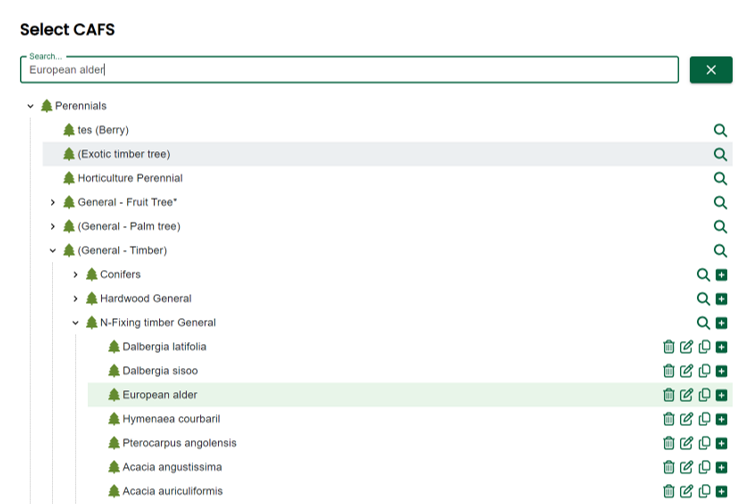Add European alder with plus icon

(x=721, y=395)
